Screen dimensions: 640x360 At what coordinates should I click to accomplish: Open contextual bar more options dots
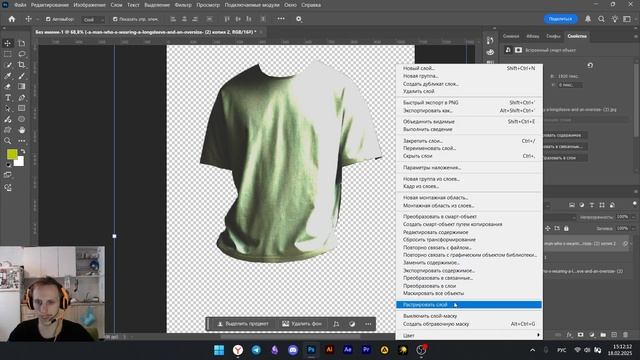click(x=368, y=324)
